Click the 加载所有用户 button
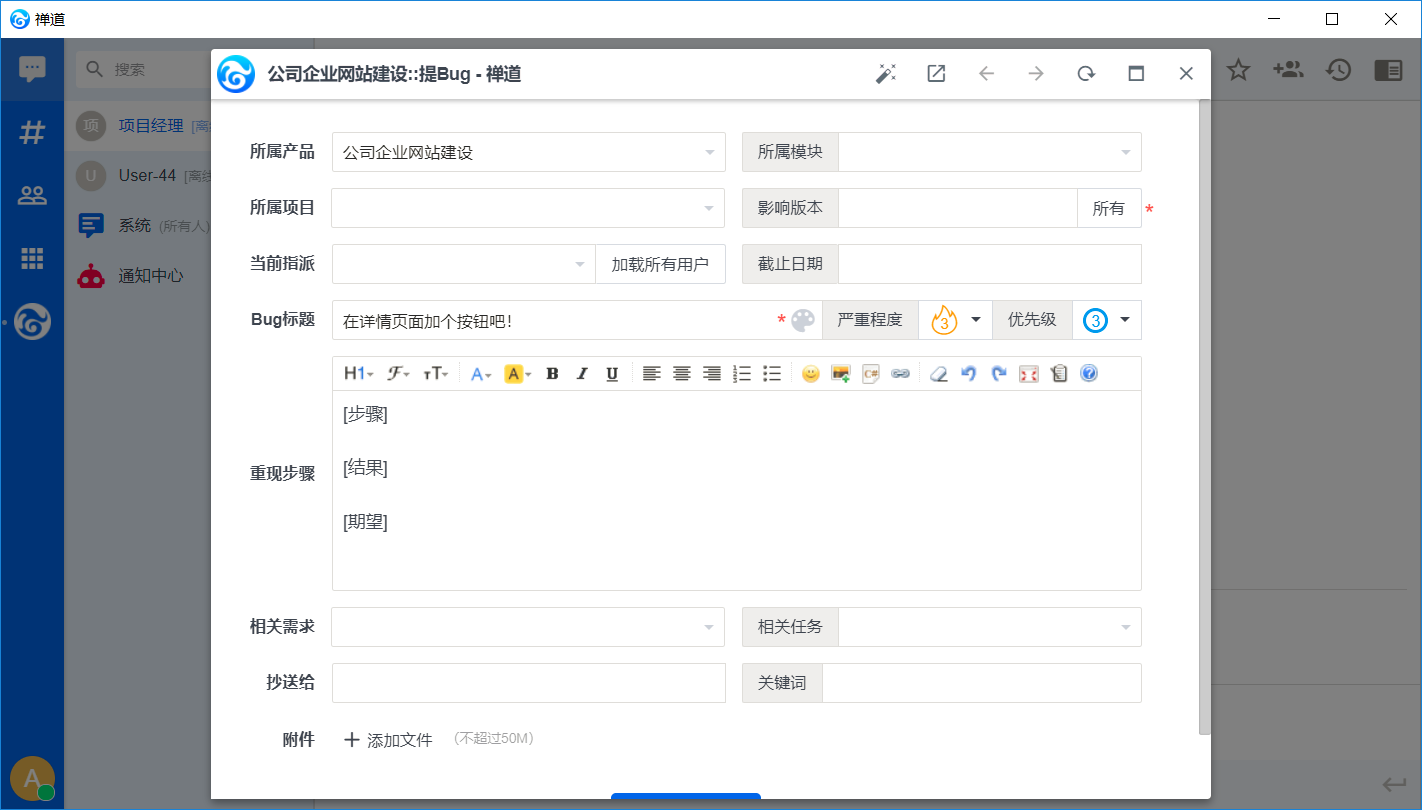 click(x=660, y=264)
